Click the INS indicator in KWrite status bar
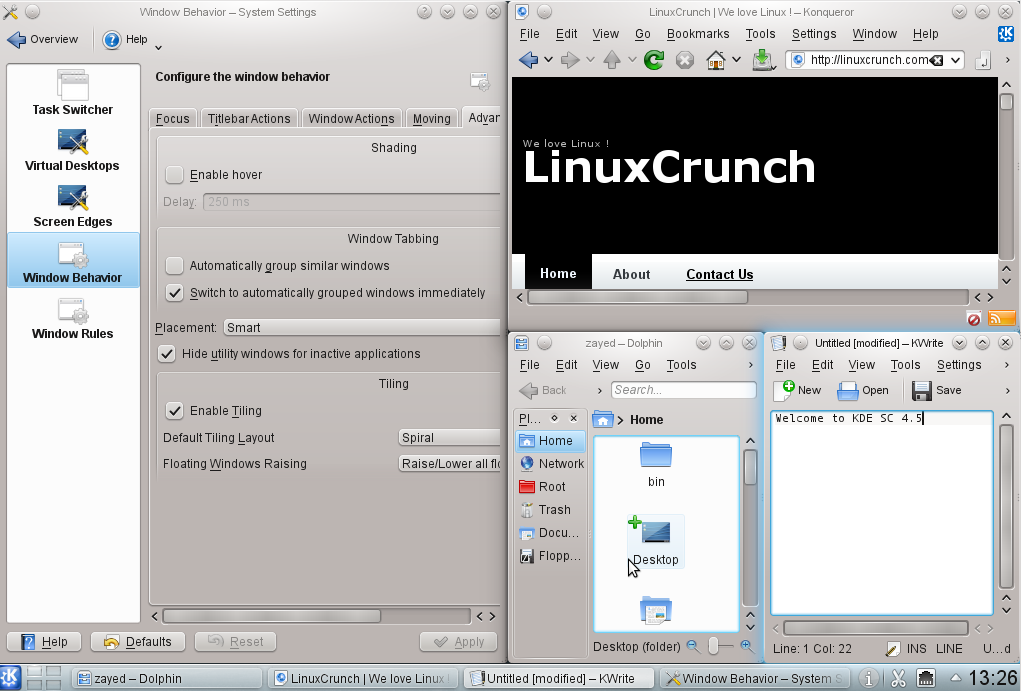Image resolution: width=1021 pixels, height=691 pixels. point(916,649)
